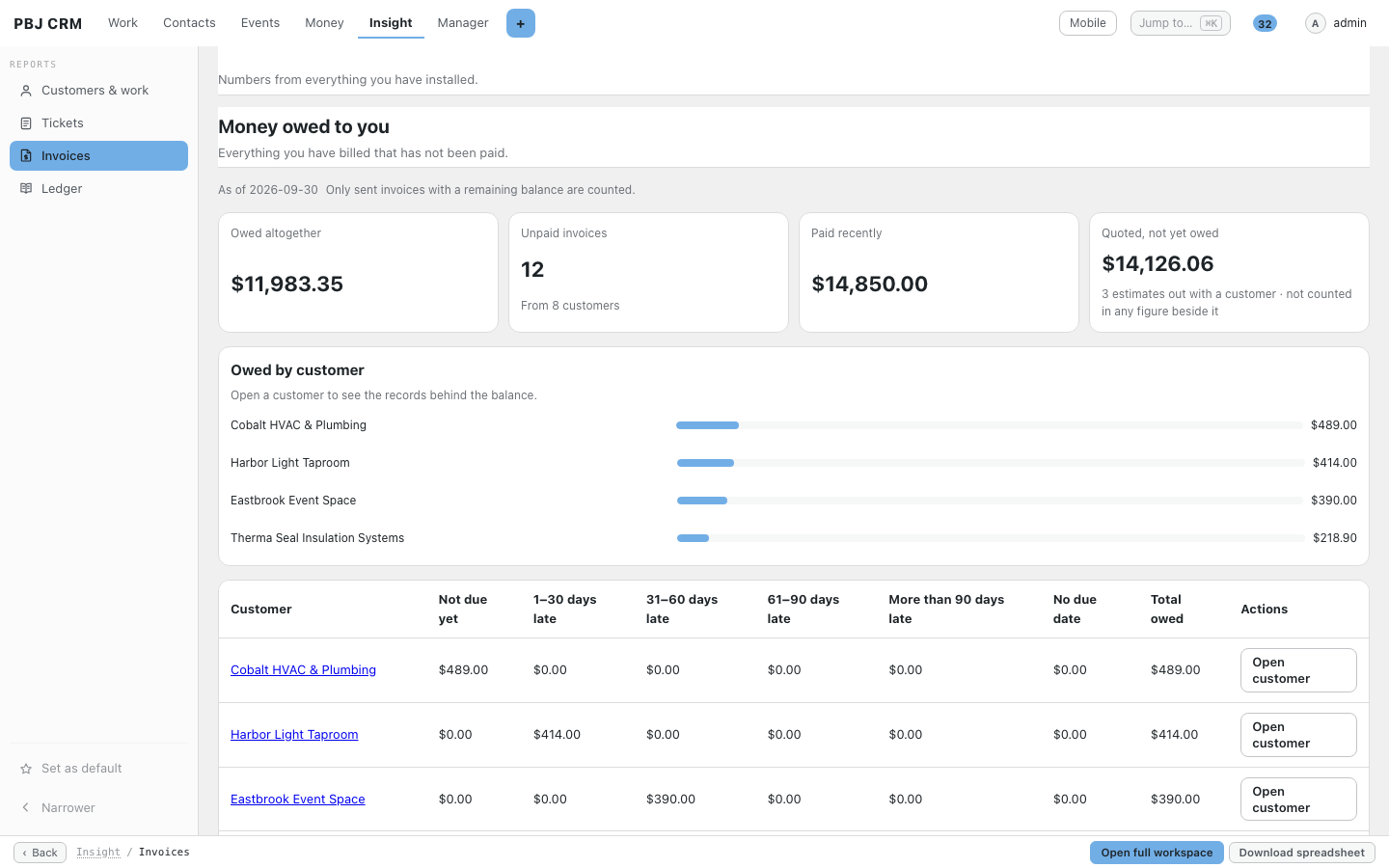Click the Owed altogether card

coord(358,272)
